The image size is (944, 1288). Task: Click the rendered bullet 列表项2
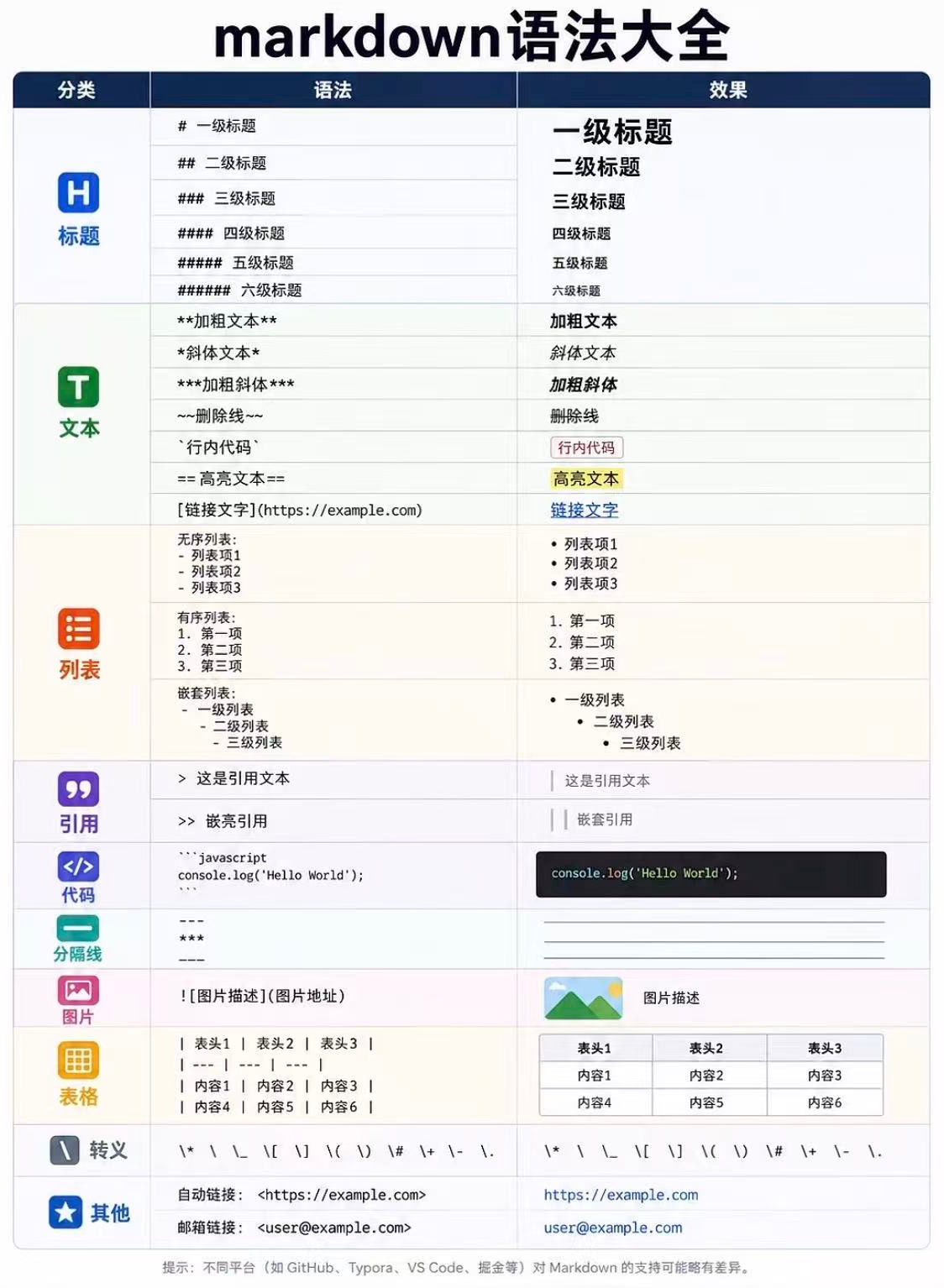(585, 563)
